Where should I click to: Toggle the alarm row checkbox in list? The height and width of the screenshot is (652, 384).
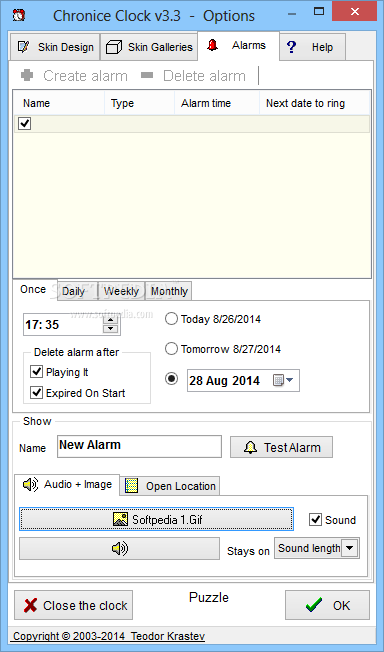point(25,123)
